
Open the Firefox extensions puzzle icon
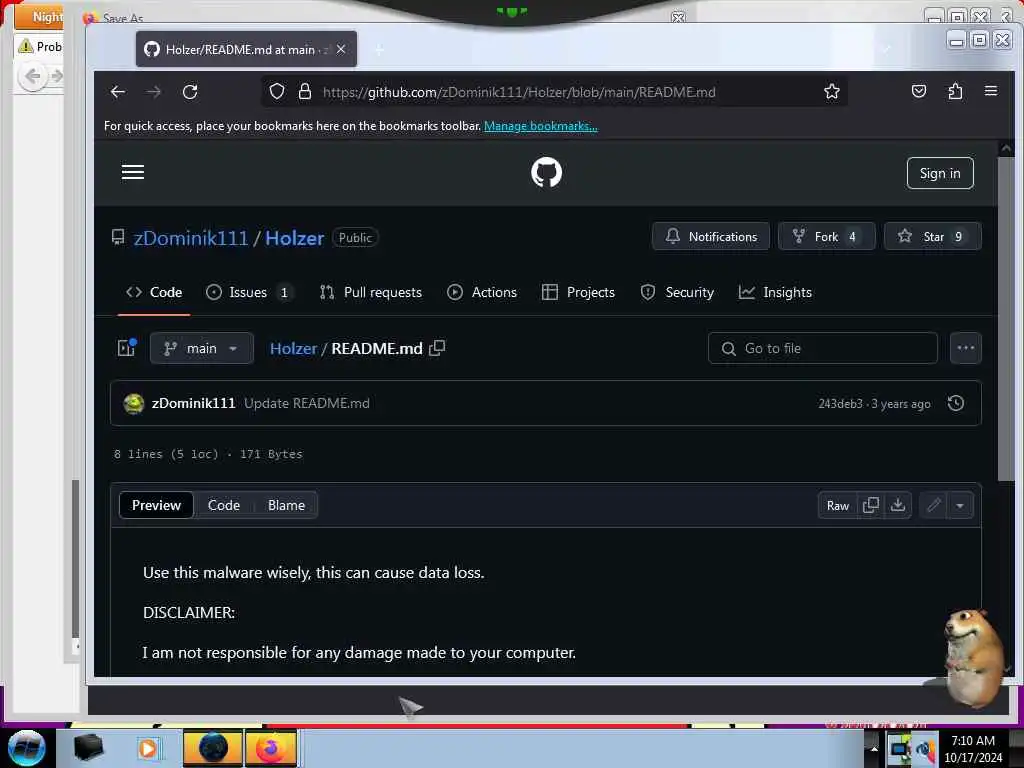point(955,91)
